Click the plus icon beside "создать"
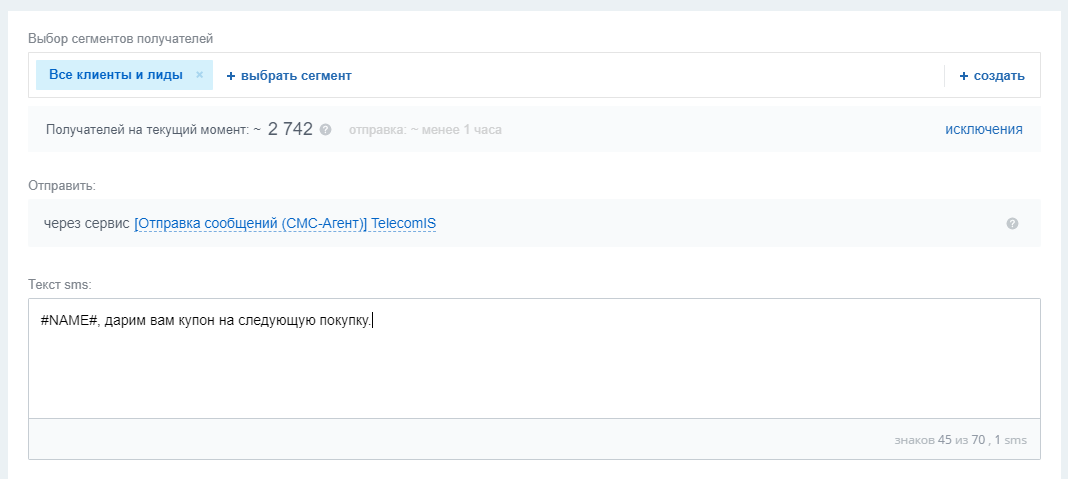This screenshot has height=479, width=1068. click(x=964, y=75)
